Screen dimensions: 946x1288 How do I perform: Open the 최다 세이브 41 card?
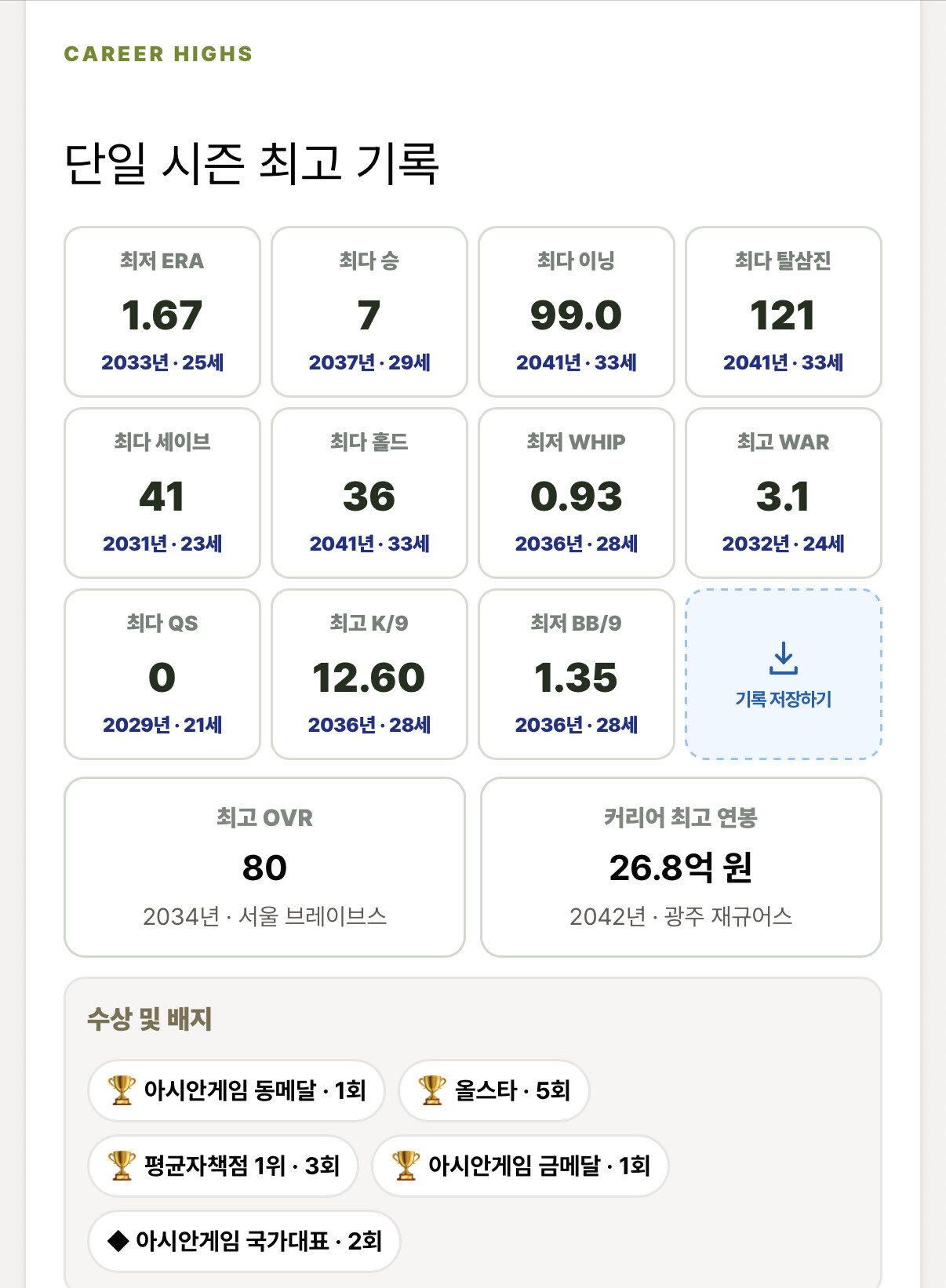pos(162,493)
